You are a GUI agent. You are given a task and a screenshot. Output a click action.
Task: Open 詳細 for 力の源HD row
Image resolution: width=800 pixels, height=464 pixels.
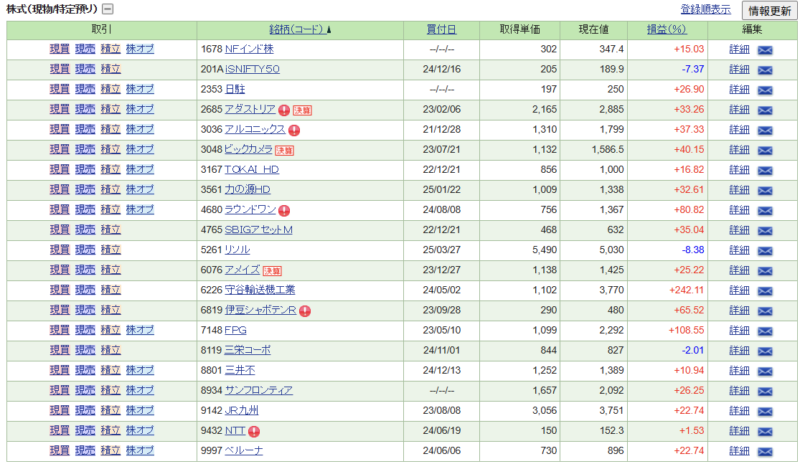click(x=739, y=189)
